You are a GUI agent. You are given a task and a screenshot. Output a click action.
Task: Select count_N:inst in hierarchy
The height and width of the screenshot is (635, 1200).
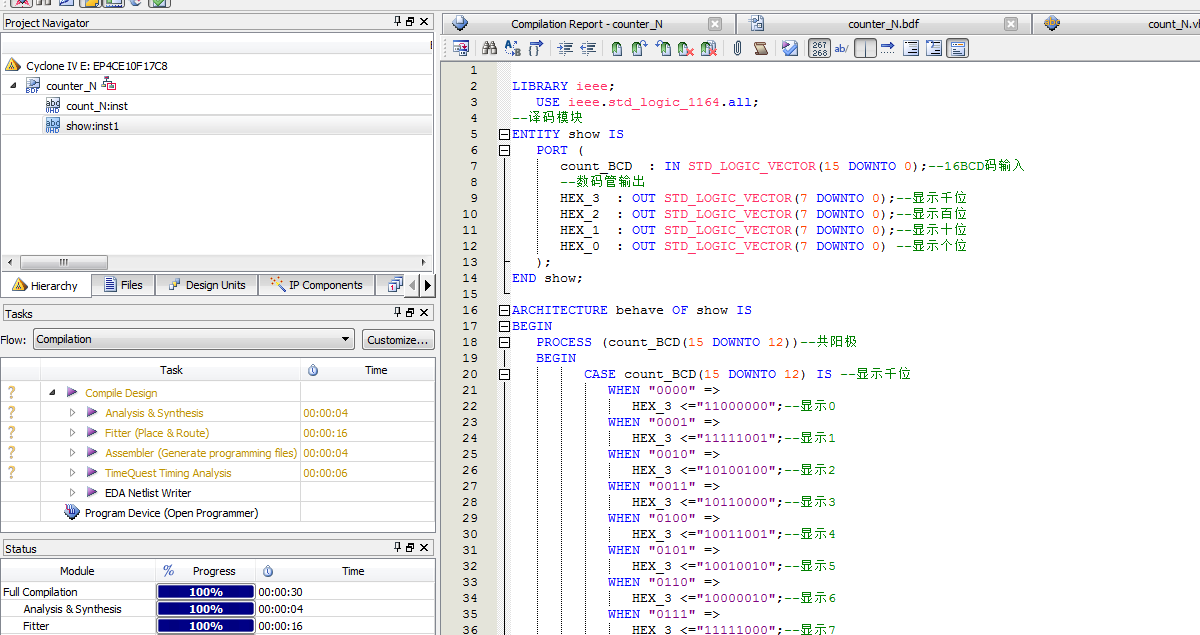97,105
